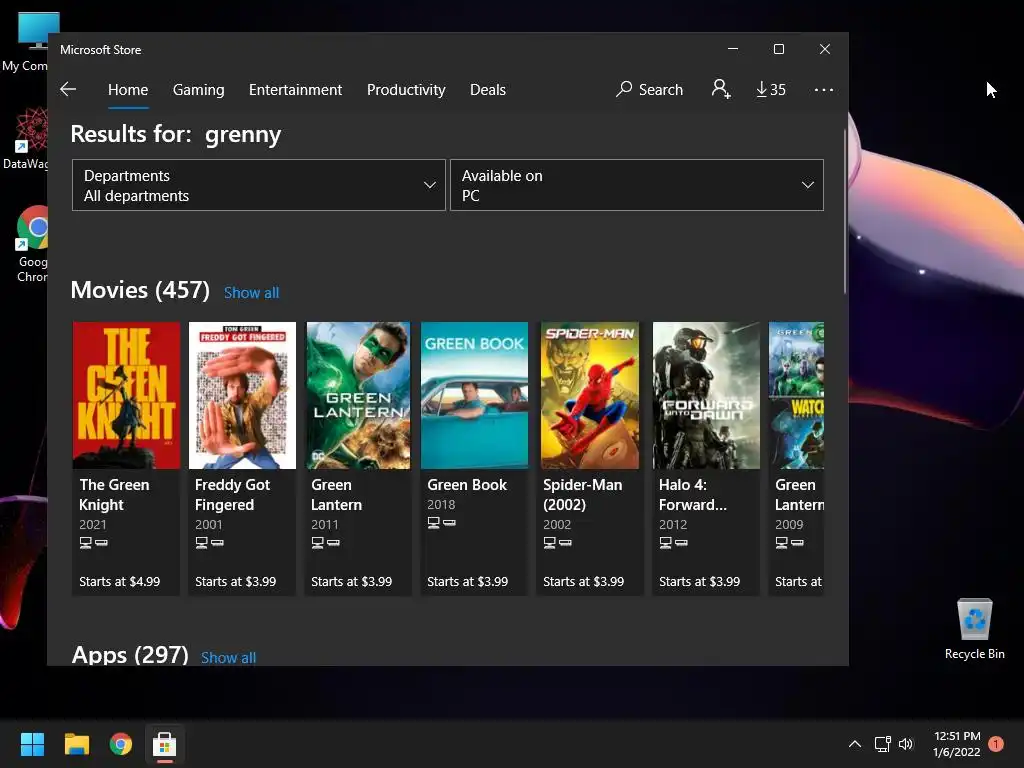Show hidden tray icons chevron
Viewport: 1024px width, 768px height.
tap(854, 744)
